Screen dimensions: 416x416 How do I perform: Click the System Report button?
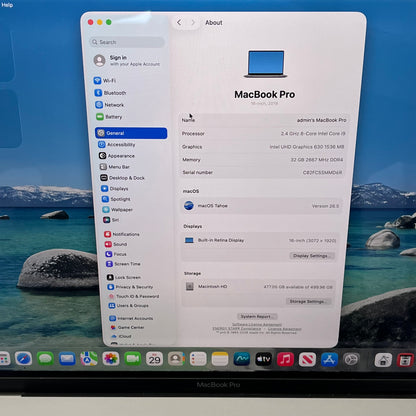point(257,316)
